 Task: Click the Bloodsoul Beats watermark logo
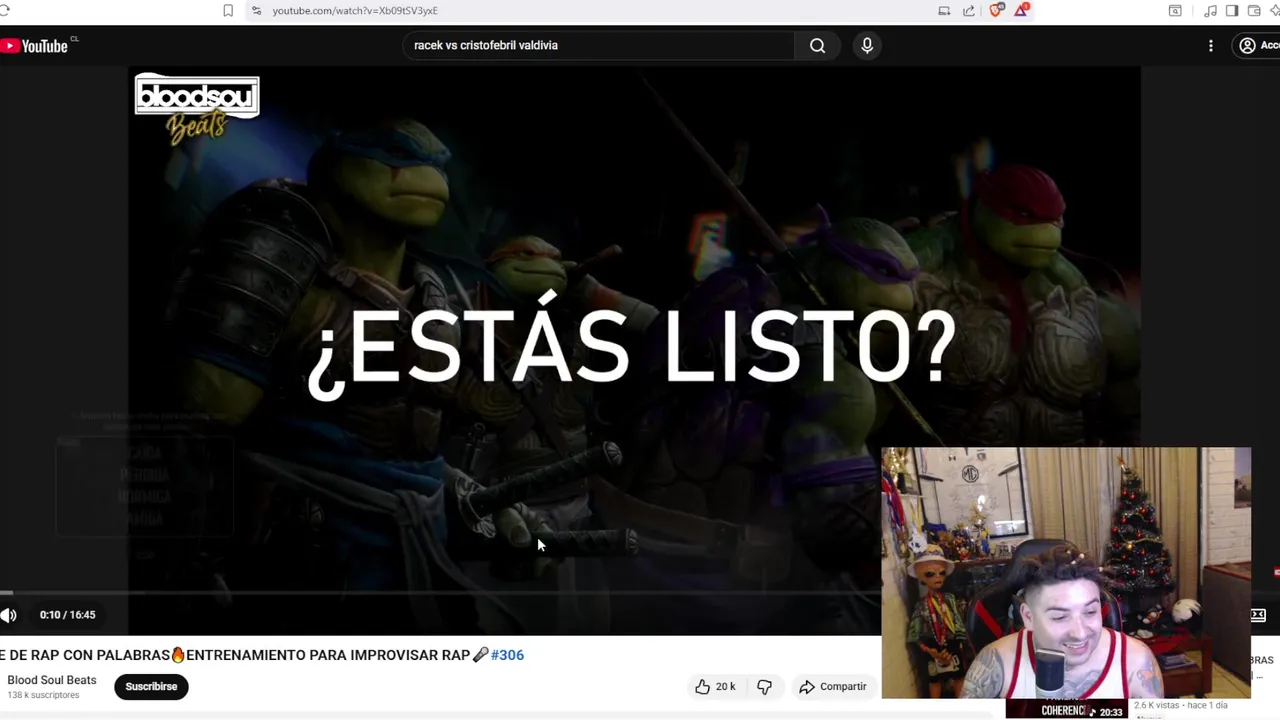pyautogui.click(x=197, y=109)
